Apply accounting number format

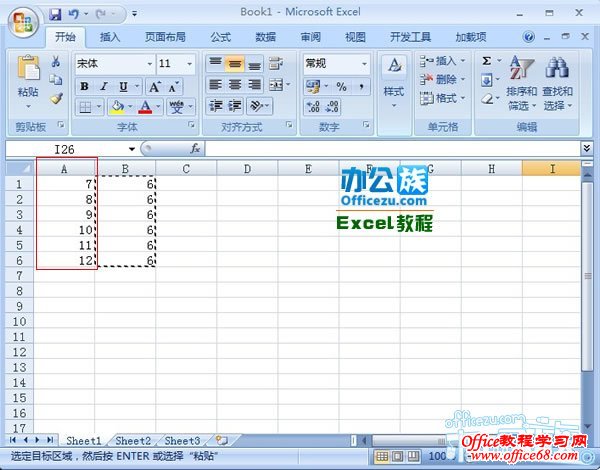pyautogui.click(x=313, y=86)
